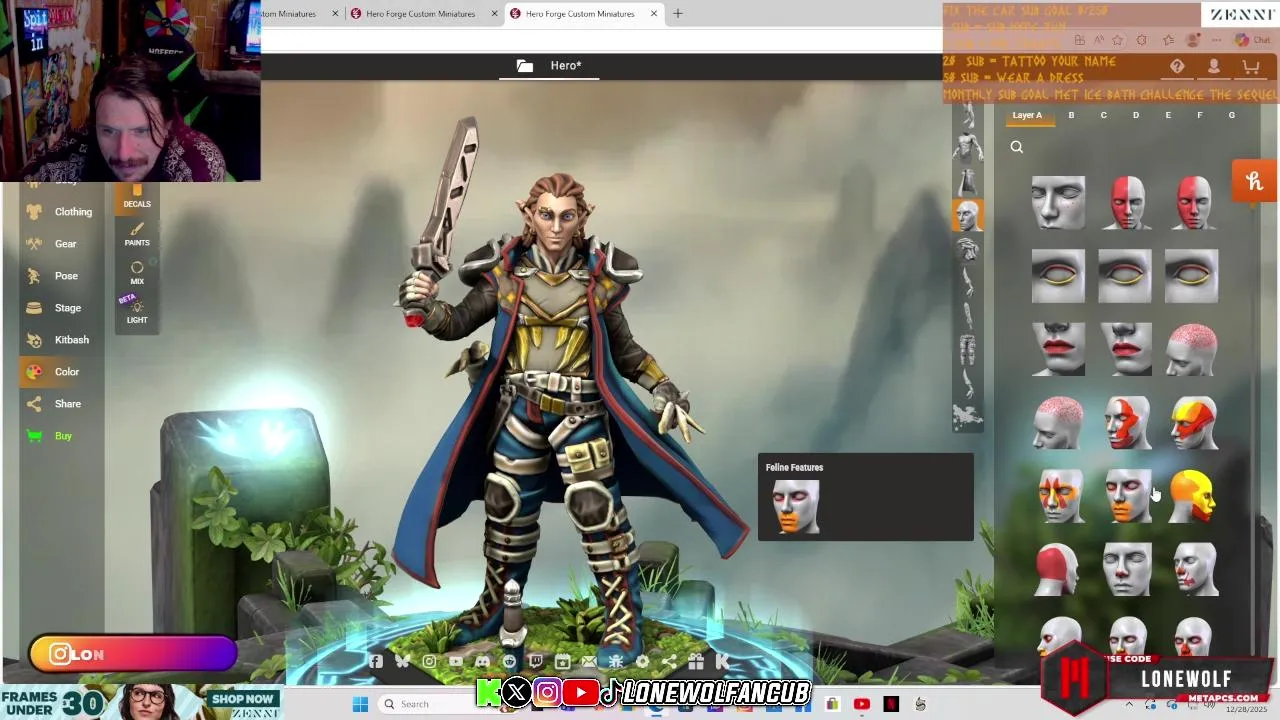The width and height of the screenshot is (1280, 720).
Task: Choose the yellow-red head pattern decal
Action: tap(1192, 422)
